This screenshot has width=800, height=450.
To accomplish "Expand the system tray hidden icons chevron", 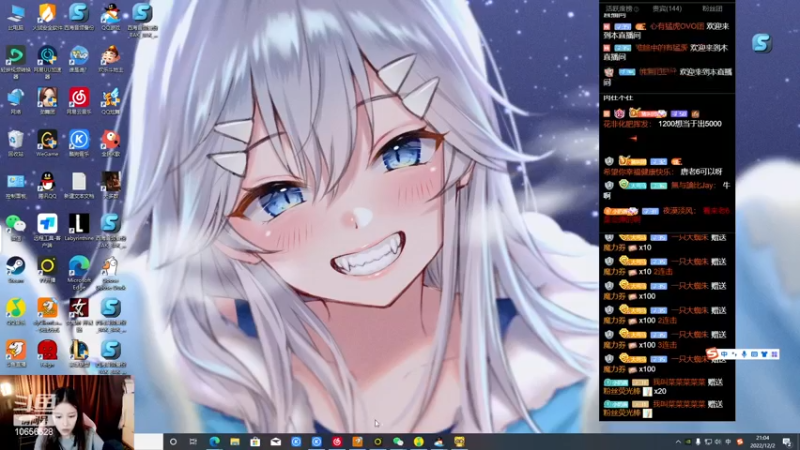I will pos(678,442).
